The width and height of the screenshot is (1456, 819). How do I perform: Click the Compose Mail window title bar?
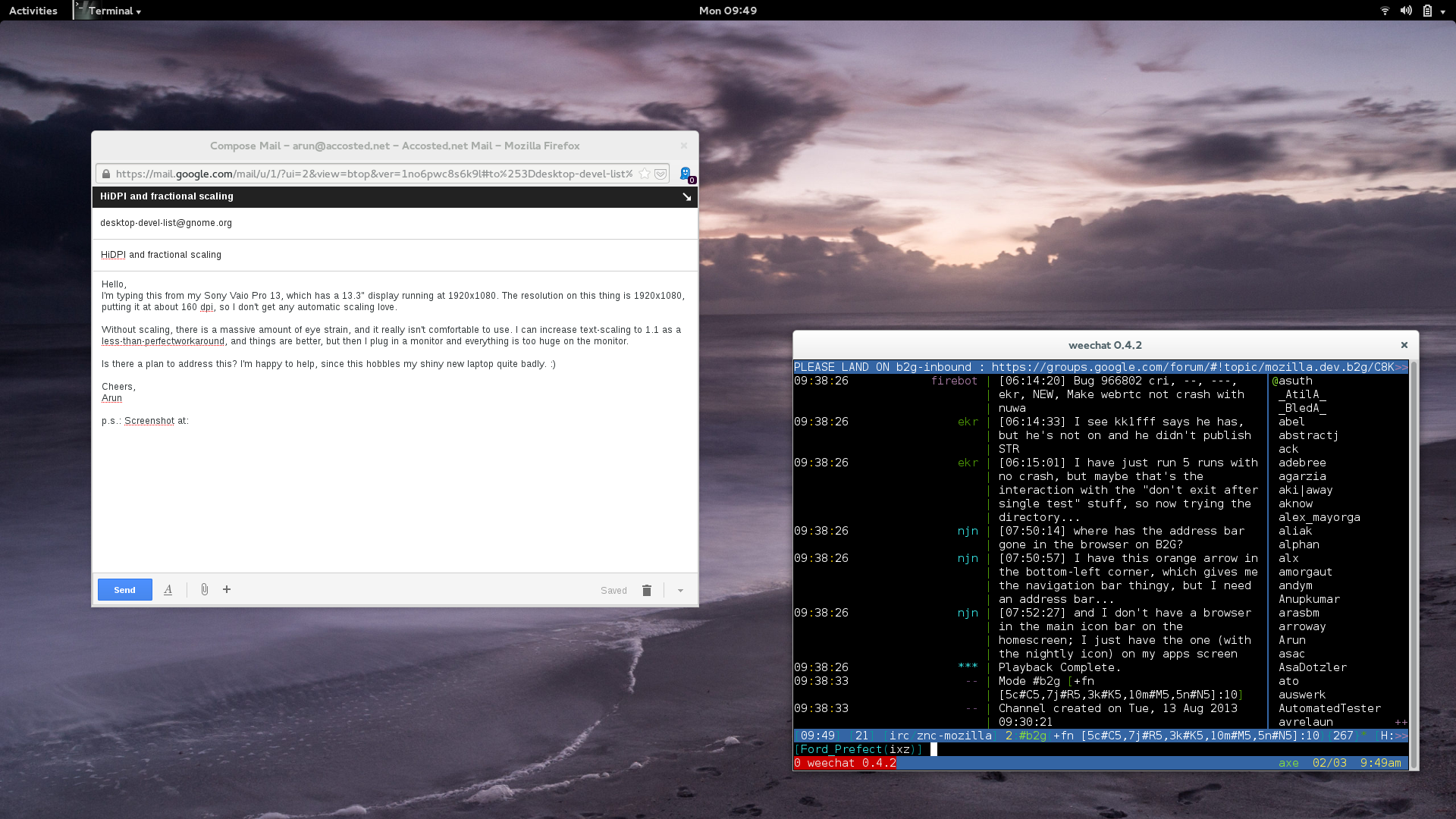click(394, 146)
